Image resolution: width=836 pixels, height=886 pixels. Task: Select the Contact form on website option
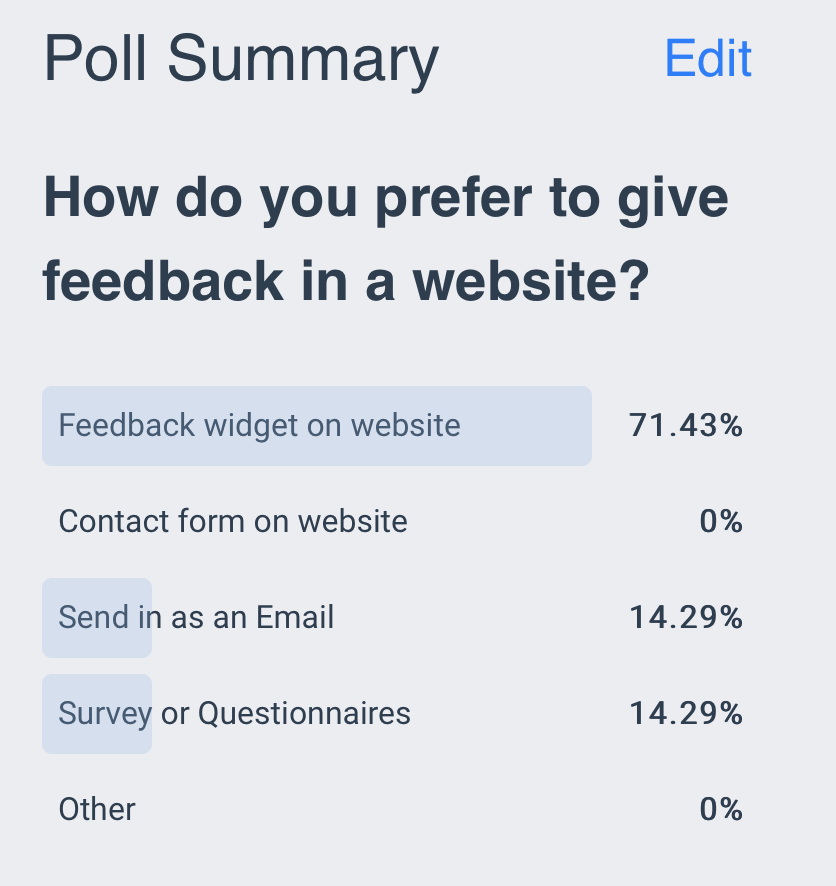232,521
